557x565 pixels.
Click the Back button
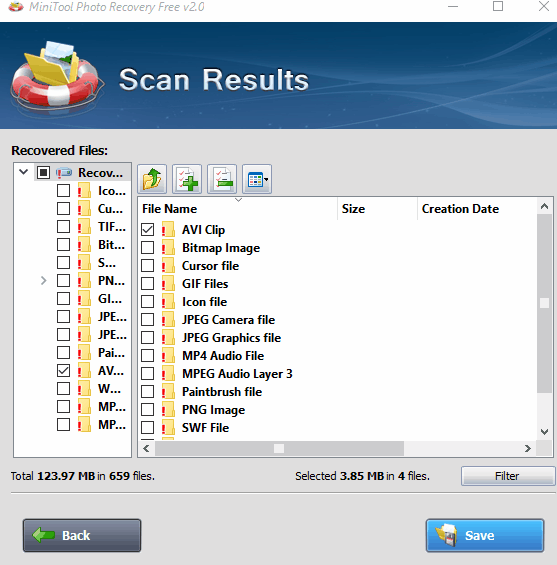(x=82, y=535)
